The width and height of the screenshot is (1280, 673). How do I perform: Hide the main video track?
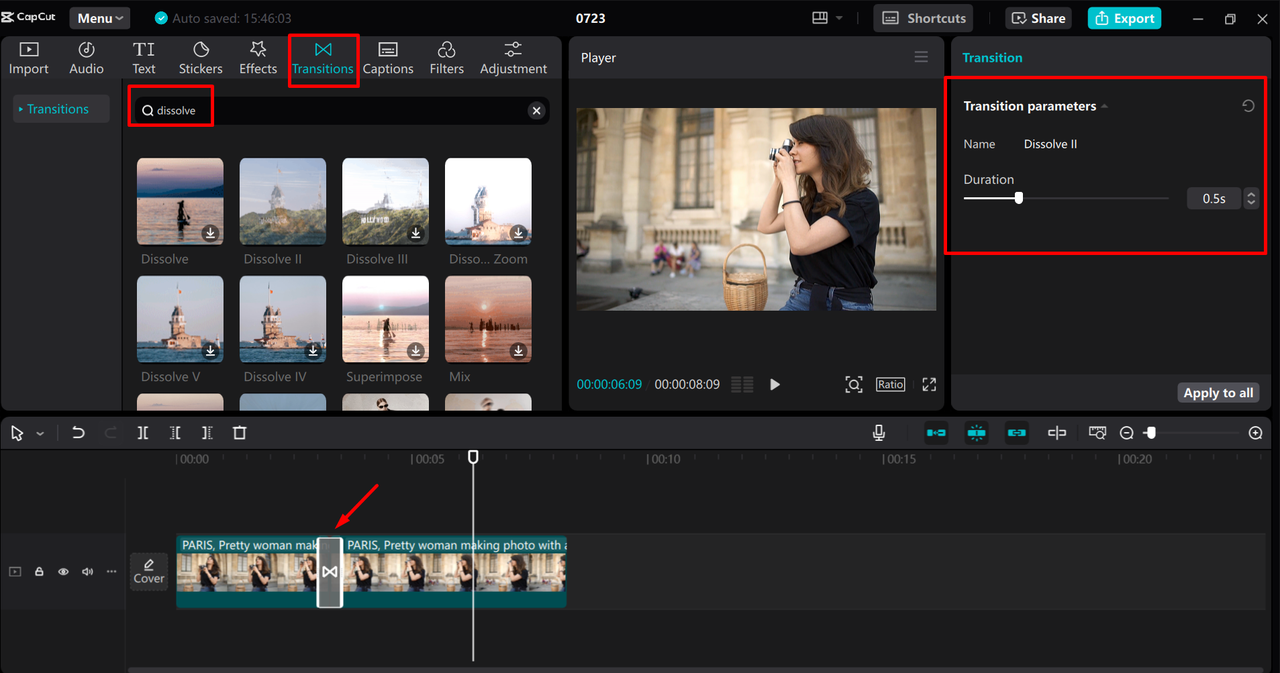pos(63,572)
